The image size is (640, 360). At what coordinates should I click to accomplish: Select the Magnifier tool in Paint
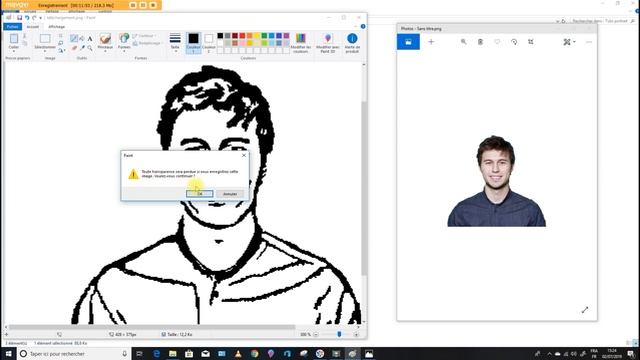90,48
